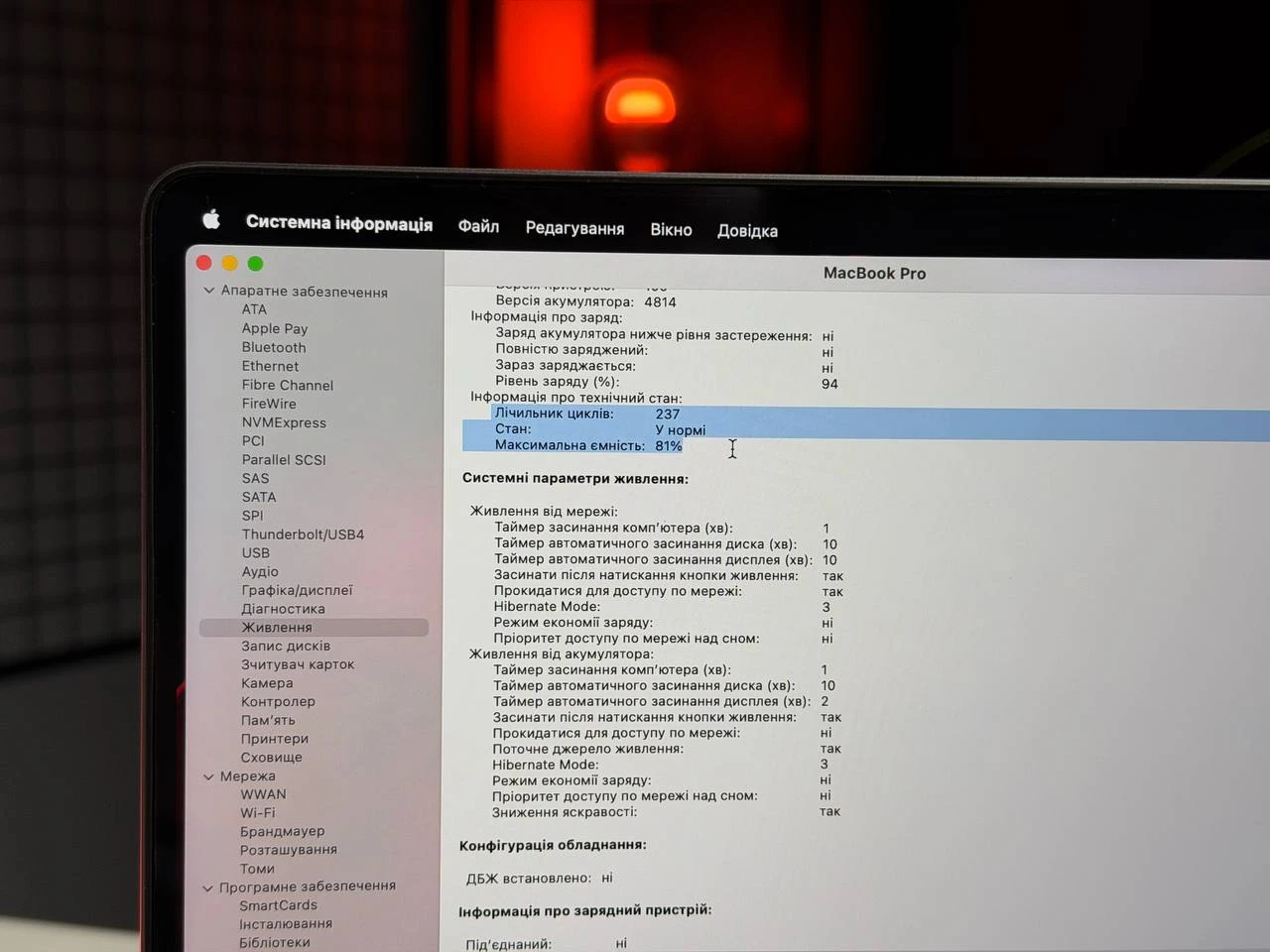Open the Редагування menu

coord(574,227)
